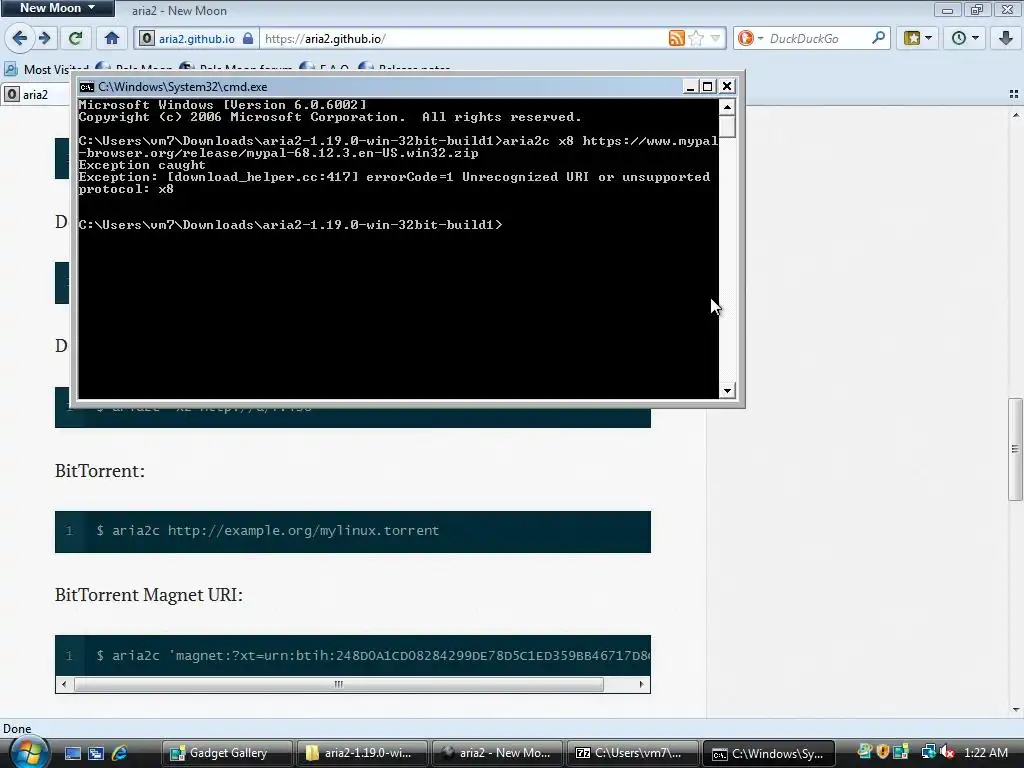Click the cmd.exe title bar system icon
Screen dimensions: 1024x768
(87, 86)
